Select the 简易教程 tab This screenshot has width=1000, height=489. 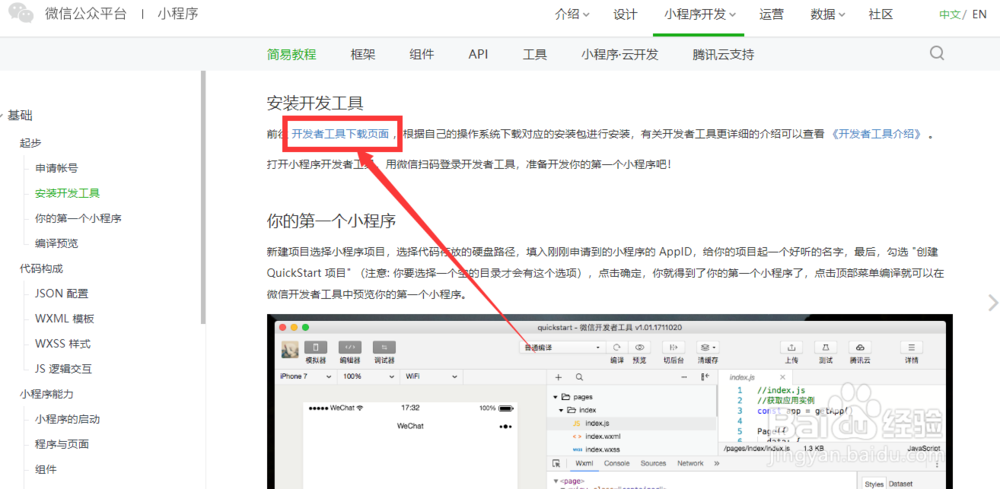coord(291,54)
